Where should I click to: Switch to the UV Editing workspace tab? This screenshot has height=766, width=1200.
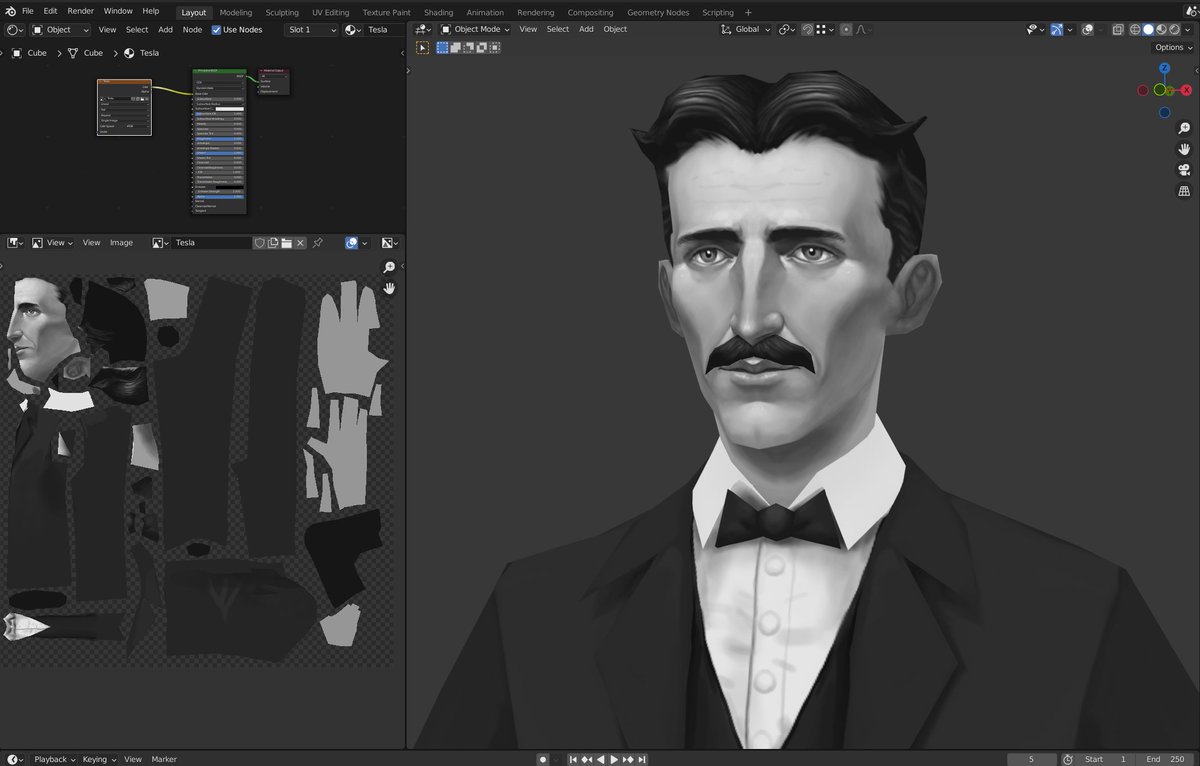click(331, 12)
